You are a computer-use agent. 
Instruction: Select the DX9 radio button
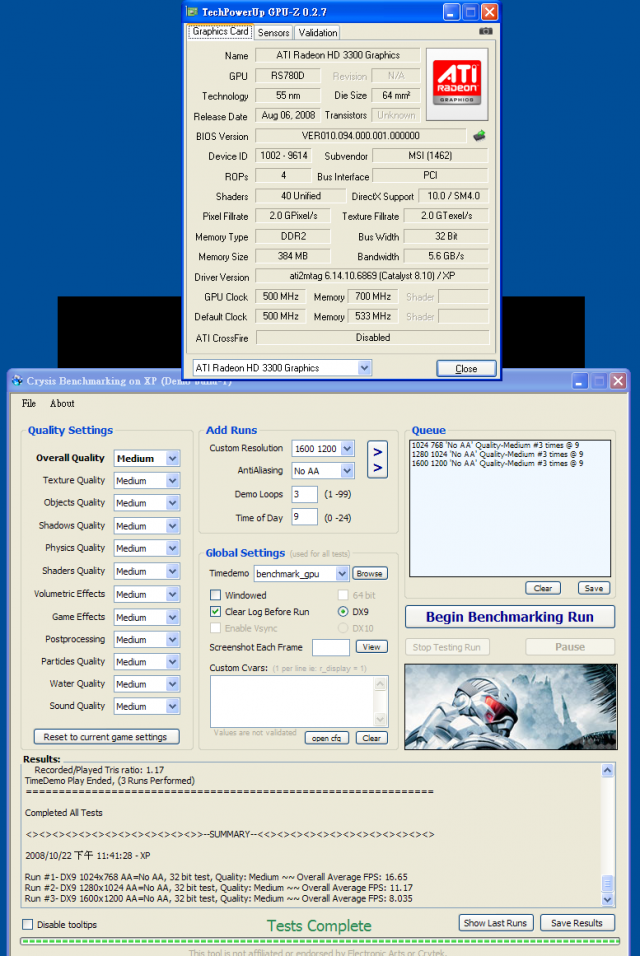pyautogui.click(x=343, y=612)
